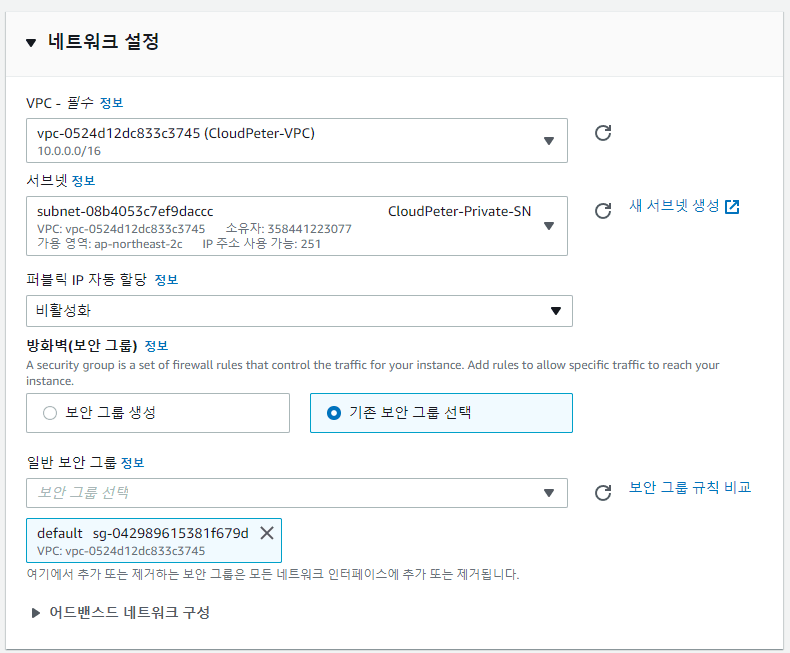Open the 퍼블릭 IP 자동 할당 dropdown

point(299,311)
